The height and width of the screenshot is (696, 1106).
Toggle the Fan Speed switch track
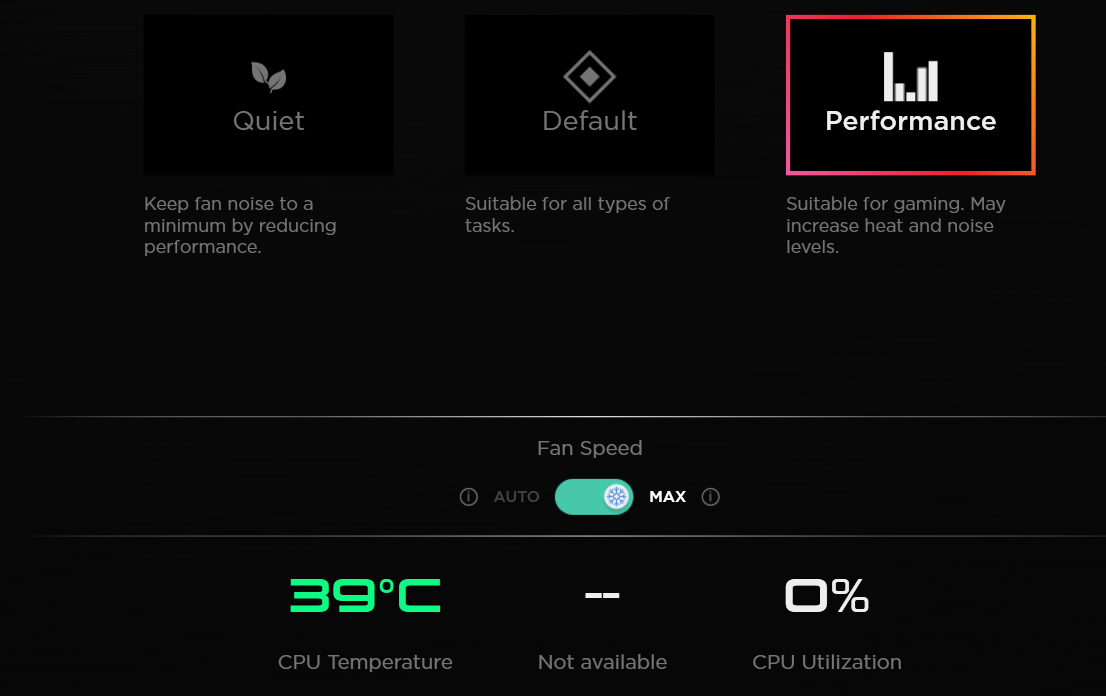click(580, 497)
